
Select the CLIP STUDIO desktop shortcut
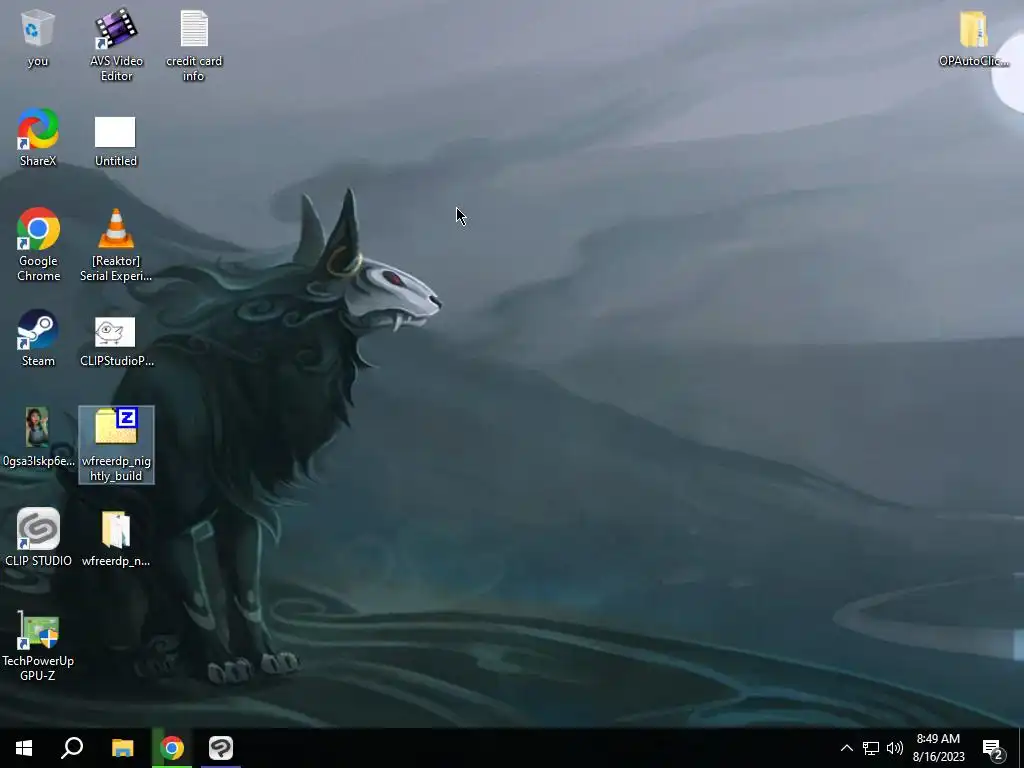38,537
